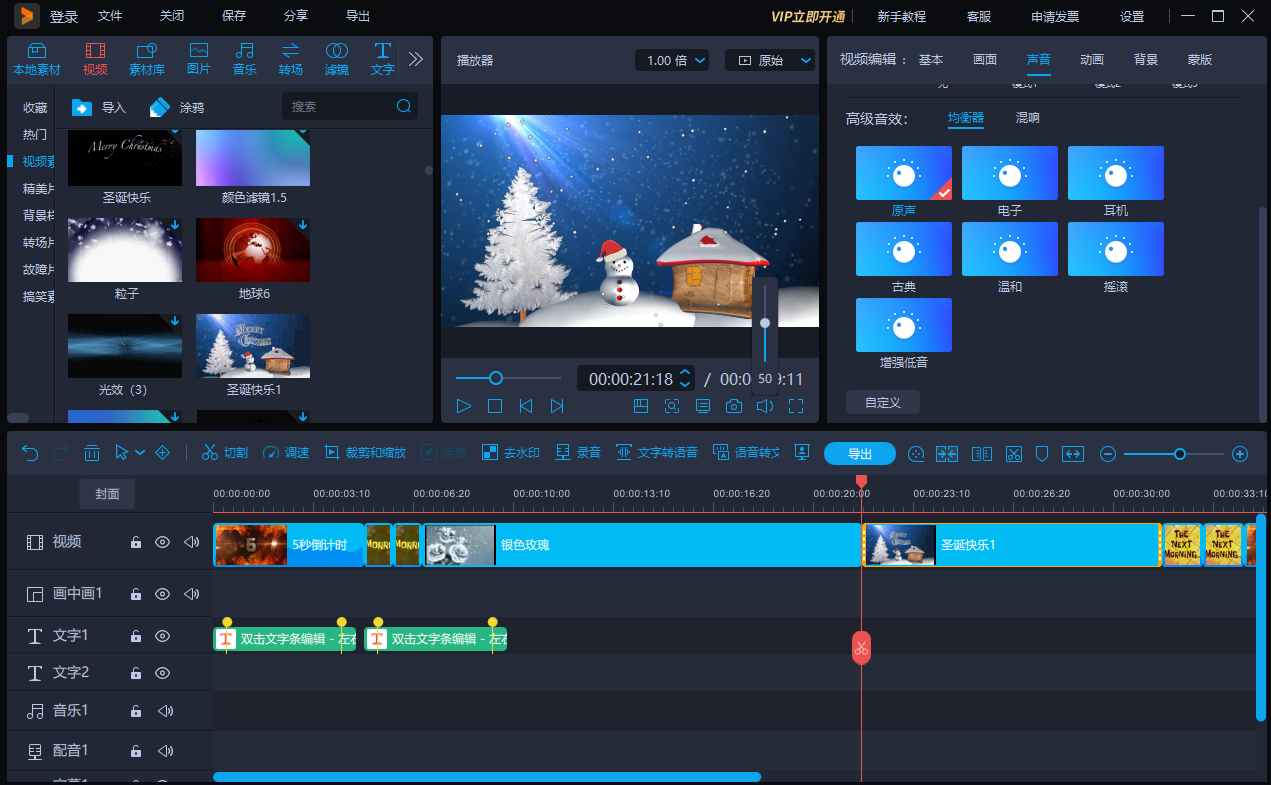
Task: Expand hidden media panels with the chevron
Action: (415, 58)
